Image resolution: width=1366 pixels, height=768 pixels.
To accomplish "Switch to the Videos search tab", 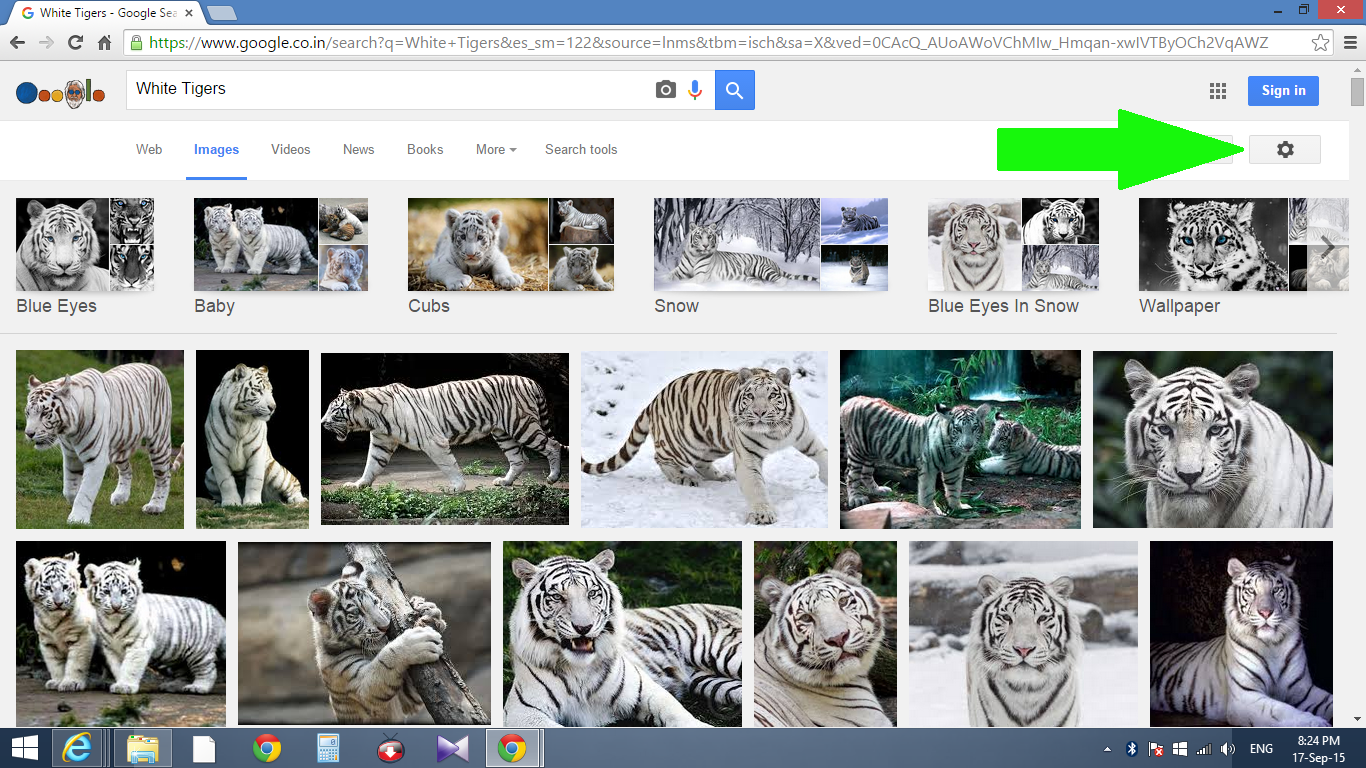I will (290, 149).
